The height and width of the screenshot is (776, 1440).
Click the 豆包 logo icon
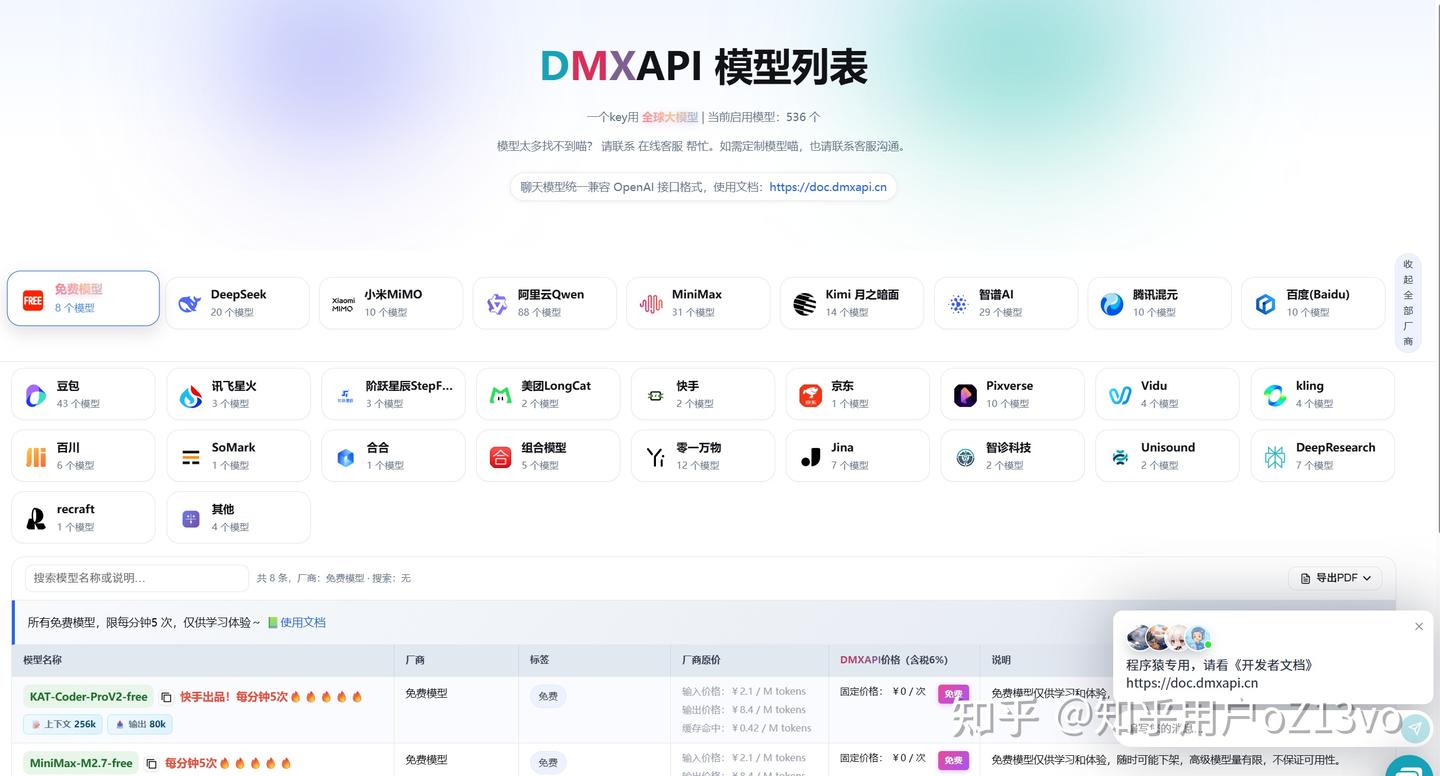36,395
